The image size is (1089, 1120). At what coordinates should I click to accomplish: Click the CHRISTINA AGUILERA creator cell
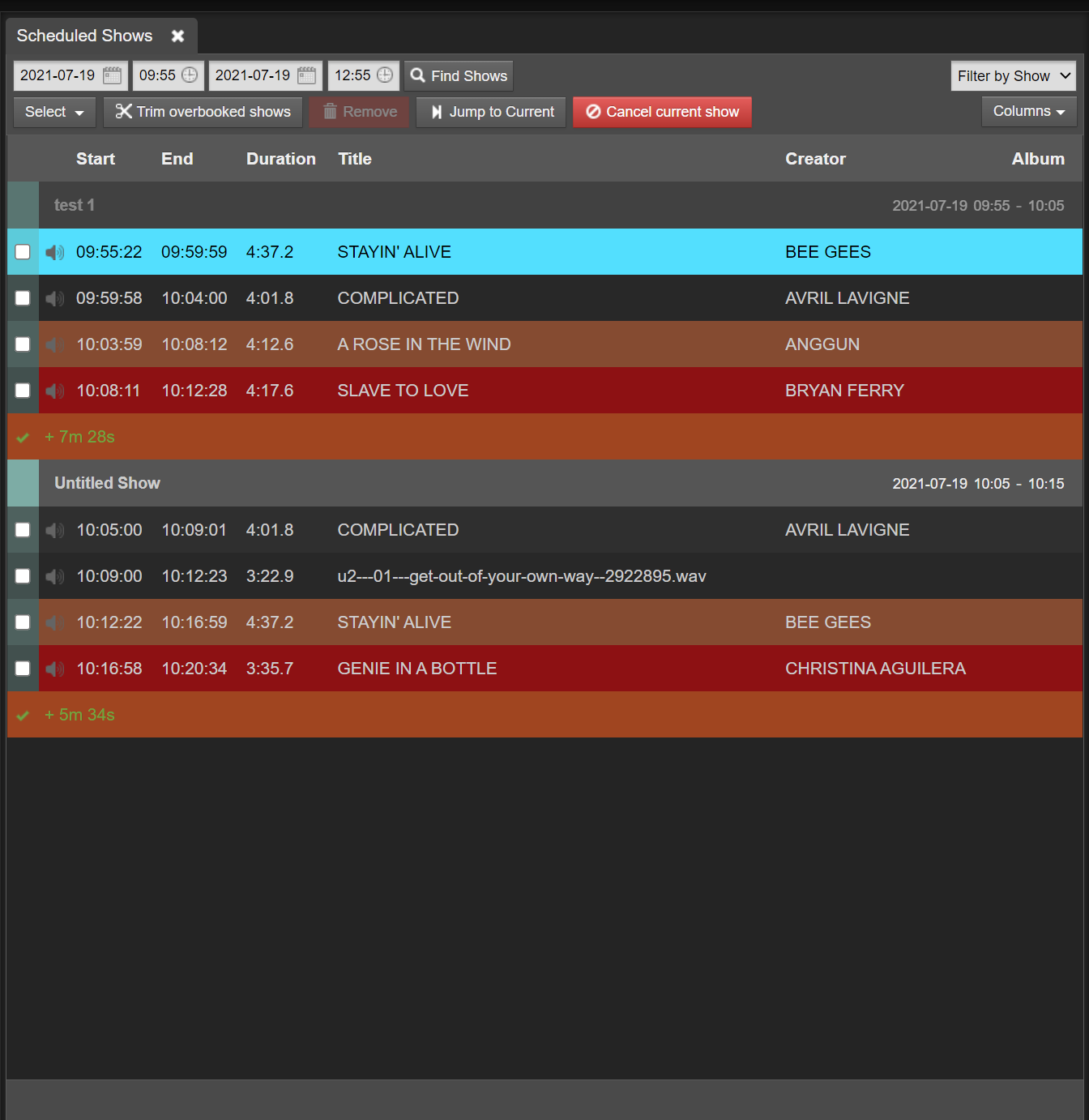[x=875, y=669]
